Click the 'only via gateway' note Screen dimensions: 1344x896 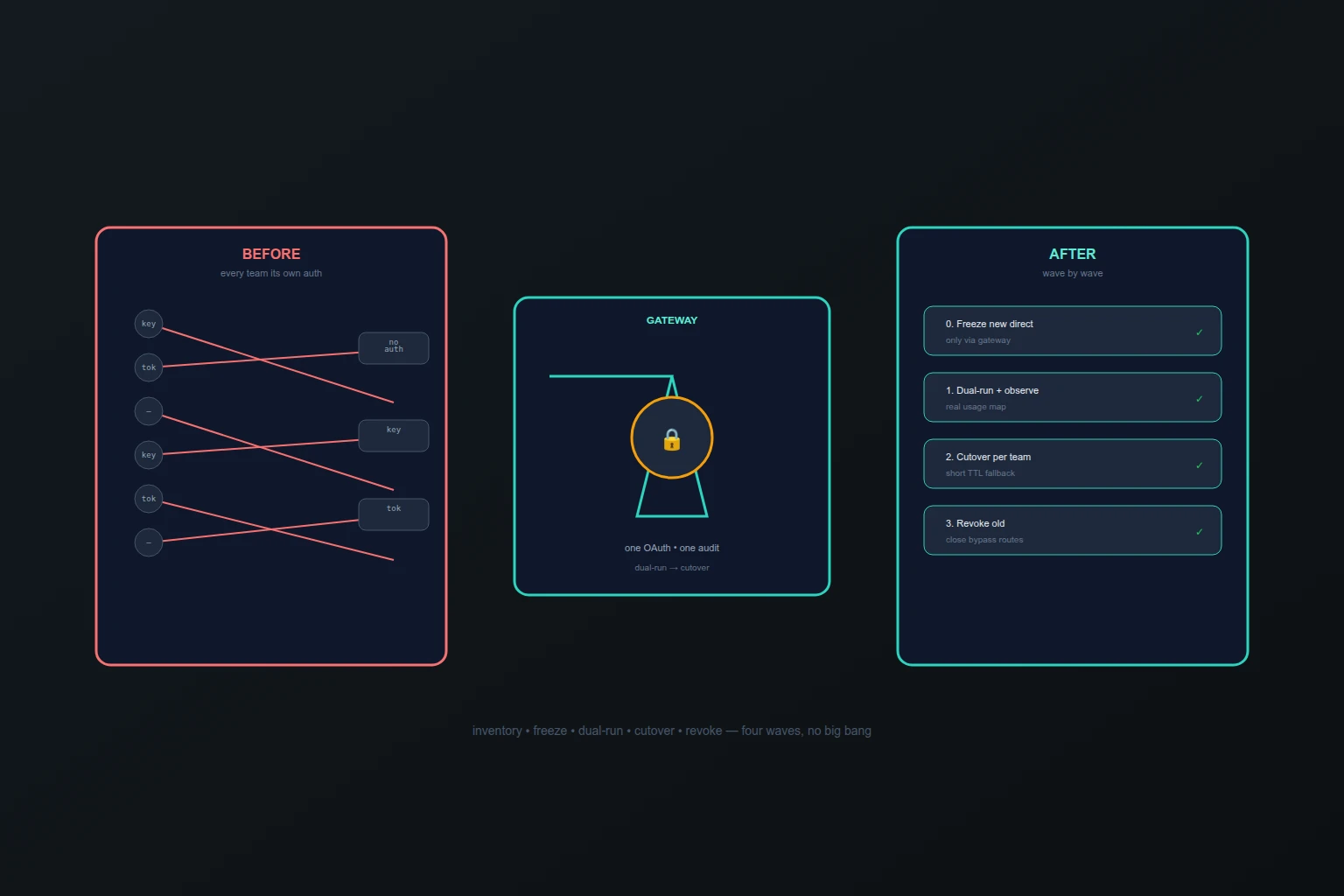tap(978, 340)
